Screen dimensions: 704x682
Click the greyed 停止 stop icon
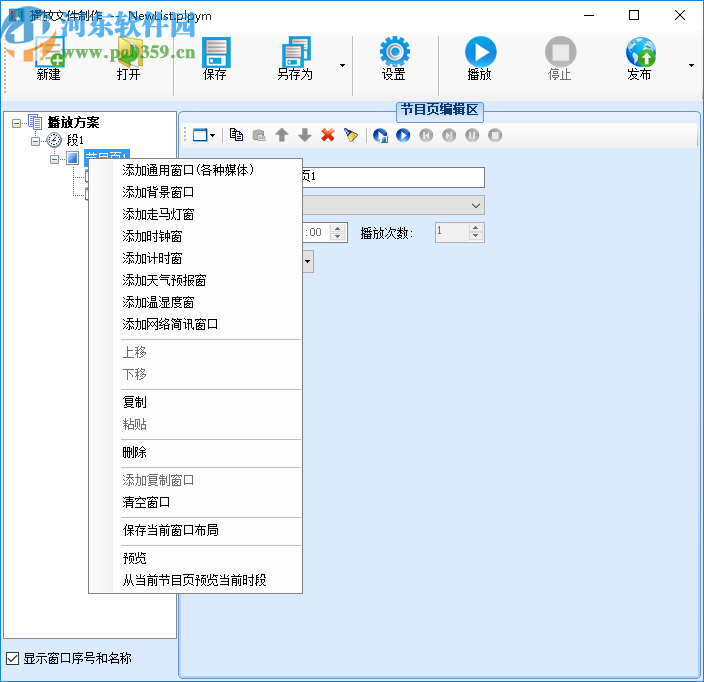(560, 52)
